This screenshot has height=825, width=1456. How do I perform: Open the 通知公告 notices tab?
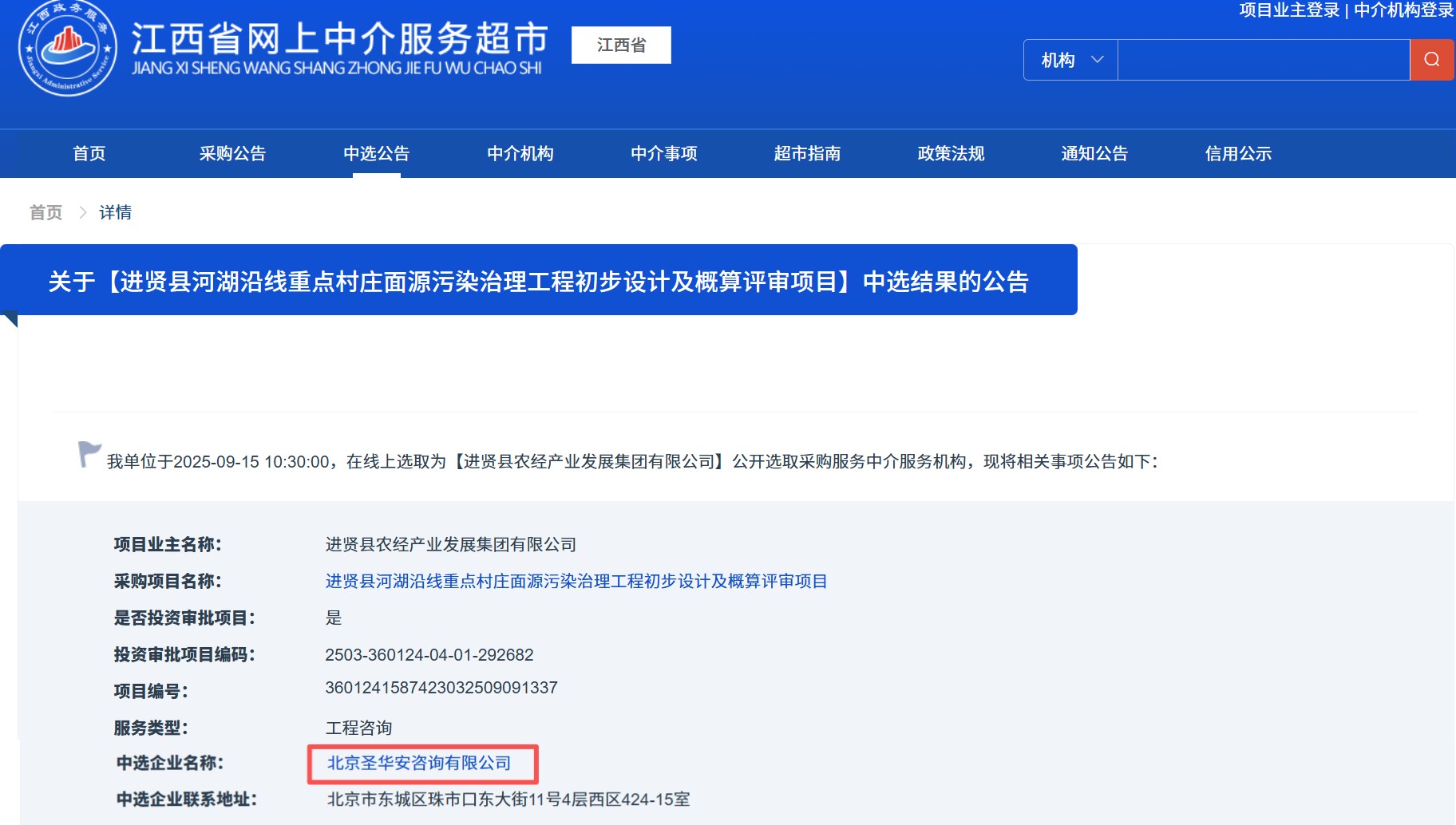coord(1094,153)
